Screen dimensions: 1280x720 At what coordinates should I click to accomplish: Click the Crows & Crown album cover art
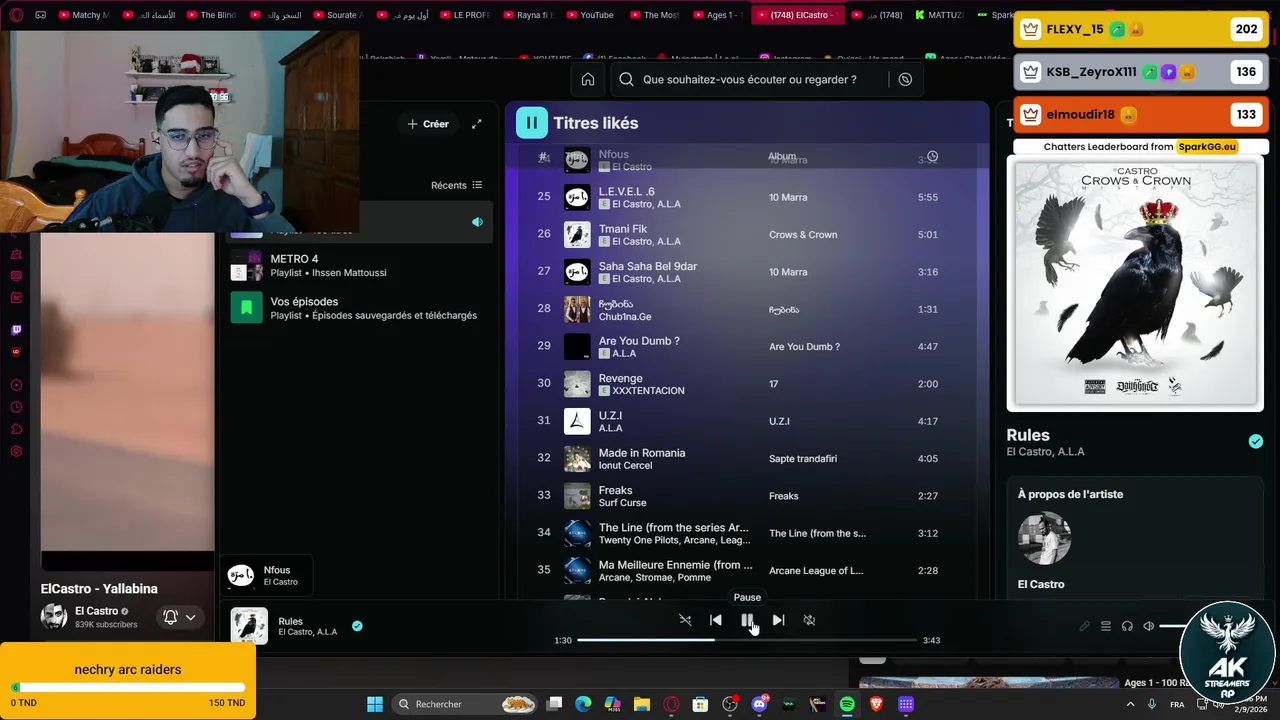click(x=1135, y=283)
